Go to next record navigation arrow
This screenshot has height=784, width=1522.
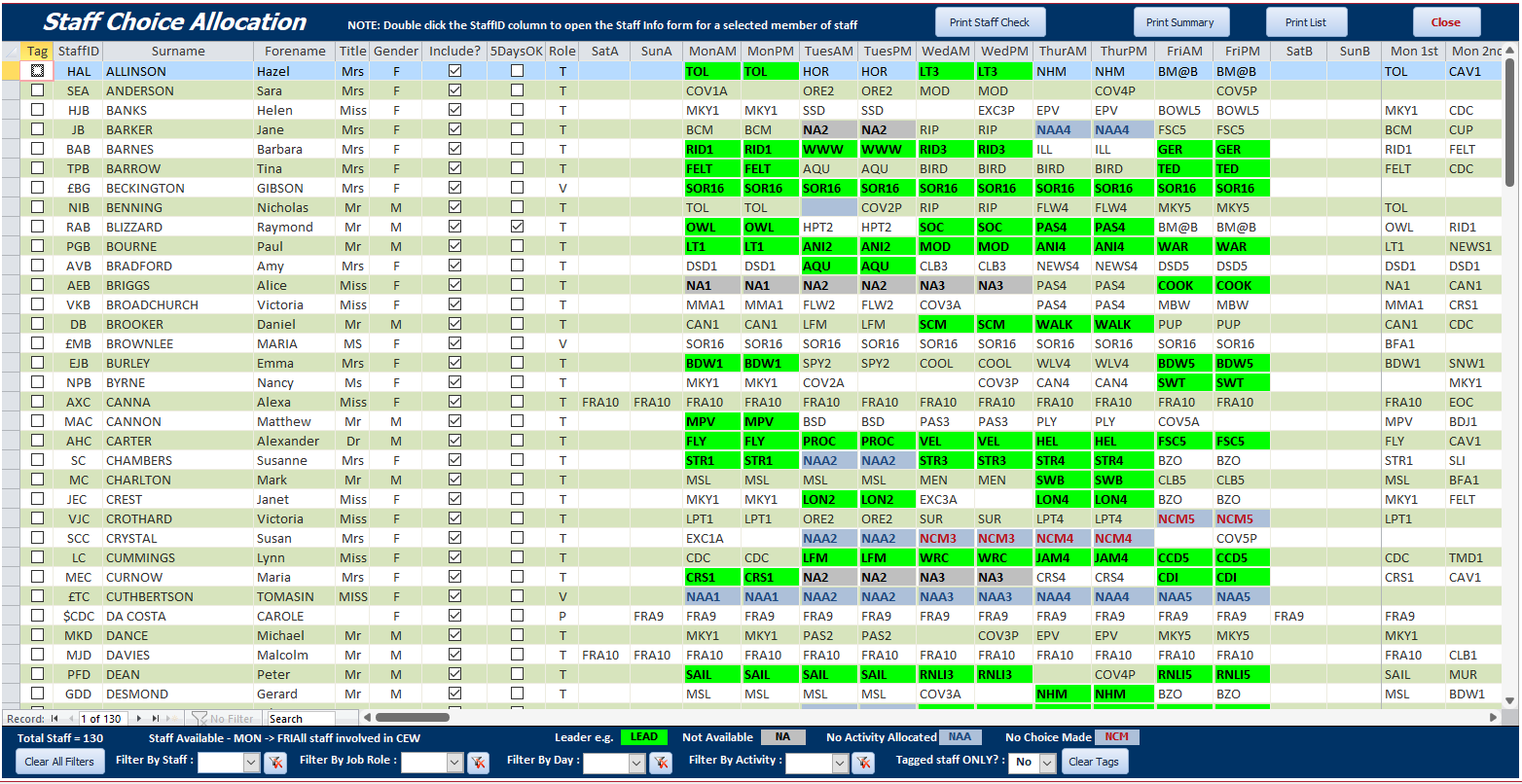pyautogui.click(x=141, y=719)
